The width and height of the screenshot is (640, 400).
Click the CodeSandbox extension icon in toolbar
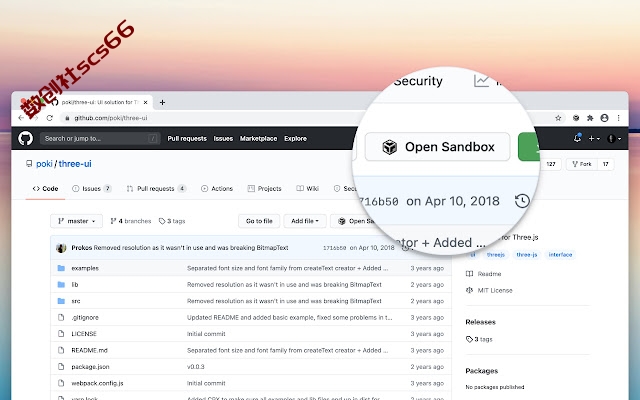(x=576, y=118)
